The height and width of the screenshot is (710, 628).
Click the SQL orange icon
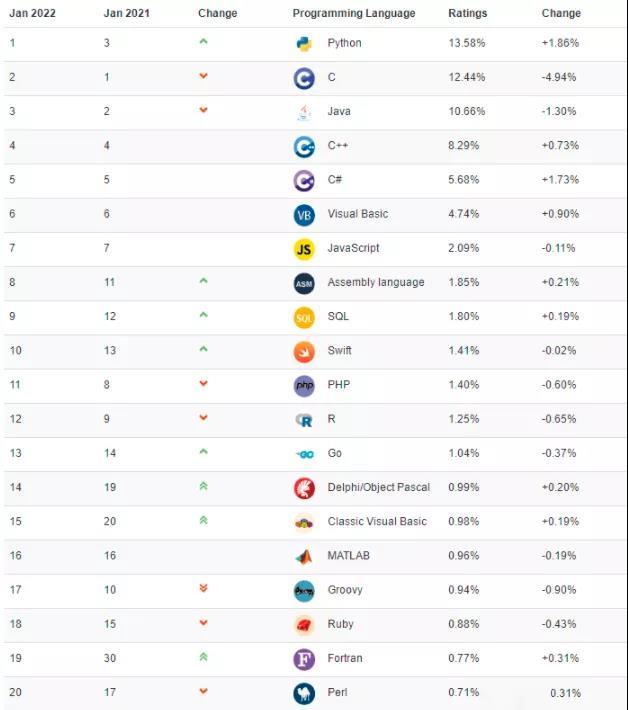(x=304, y=317)
